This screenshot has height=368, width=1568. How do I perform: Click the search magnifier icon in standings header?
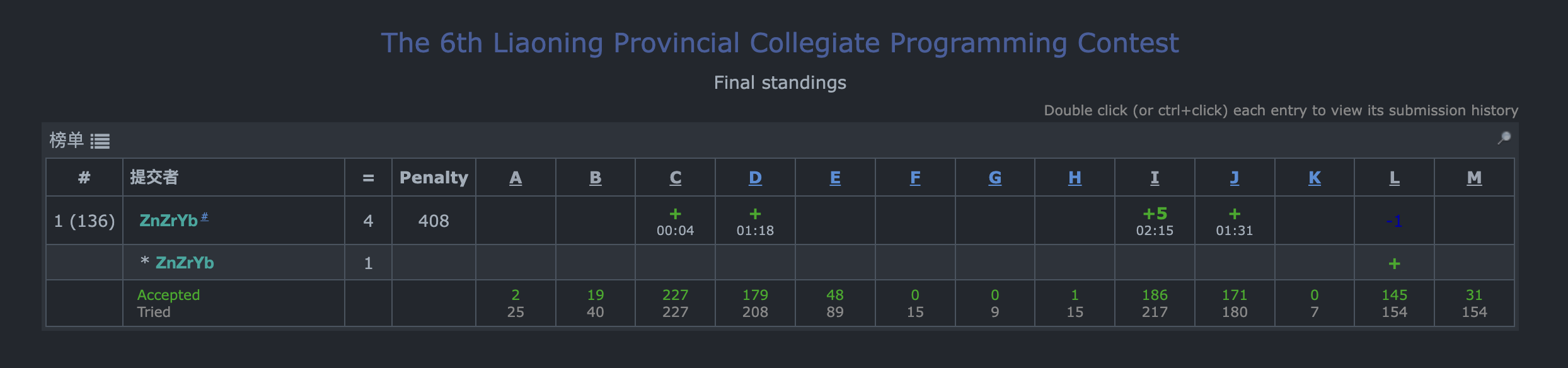[x=1504, y=138]
